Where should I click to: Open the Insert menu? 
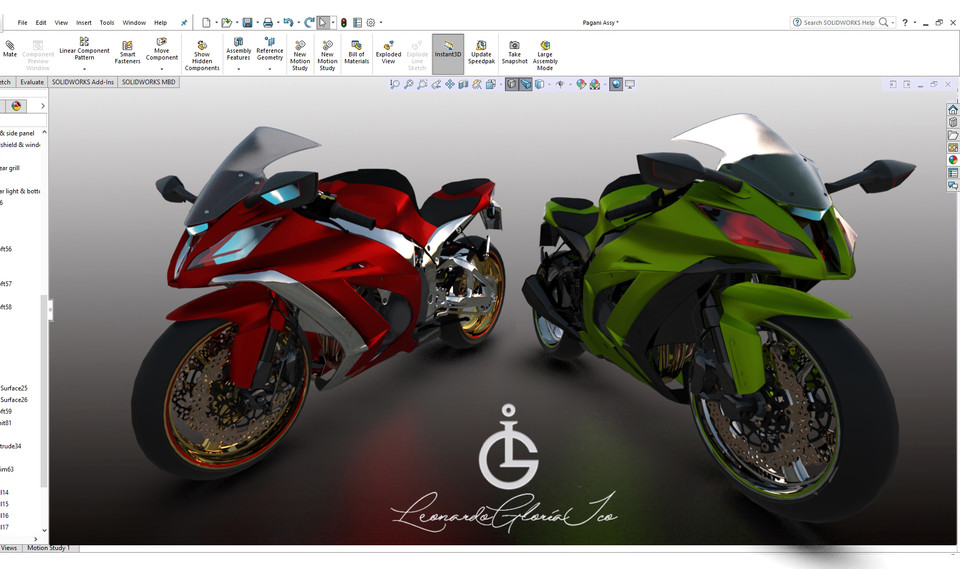84,23
